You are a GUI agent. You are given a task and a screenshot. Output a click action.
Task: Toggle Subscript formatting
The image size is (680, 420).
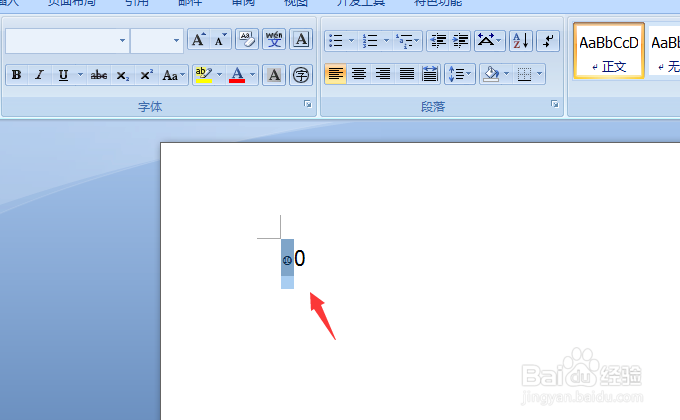coord(123,75)
